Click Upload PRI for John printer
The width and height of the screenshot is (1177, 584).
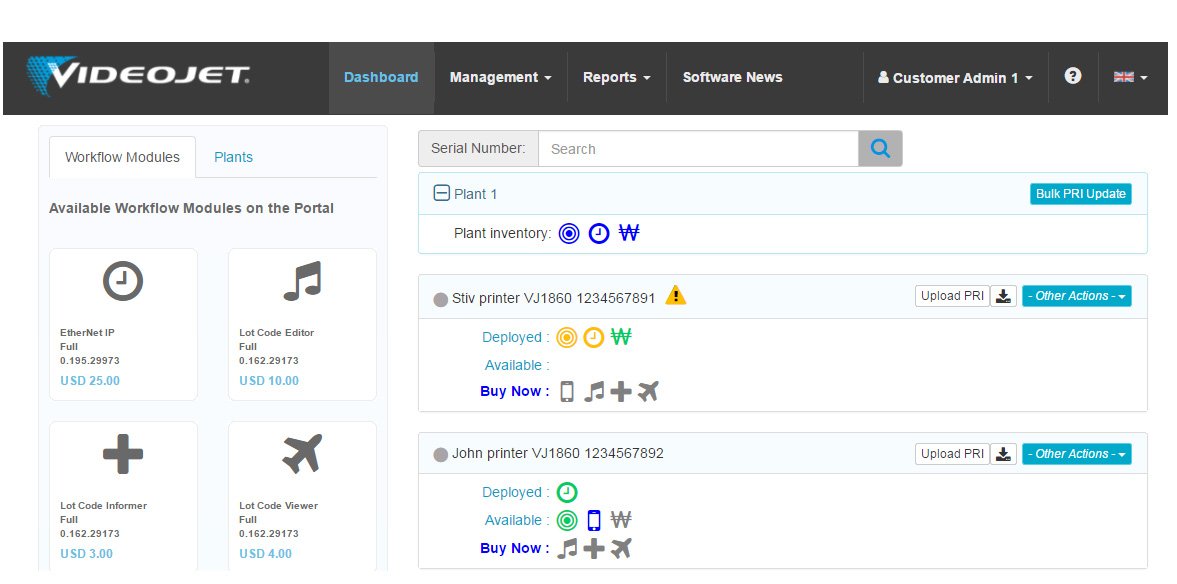[952, 453]
